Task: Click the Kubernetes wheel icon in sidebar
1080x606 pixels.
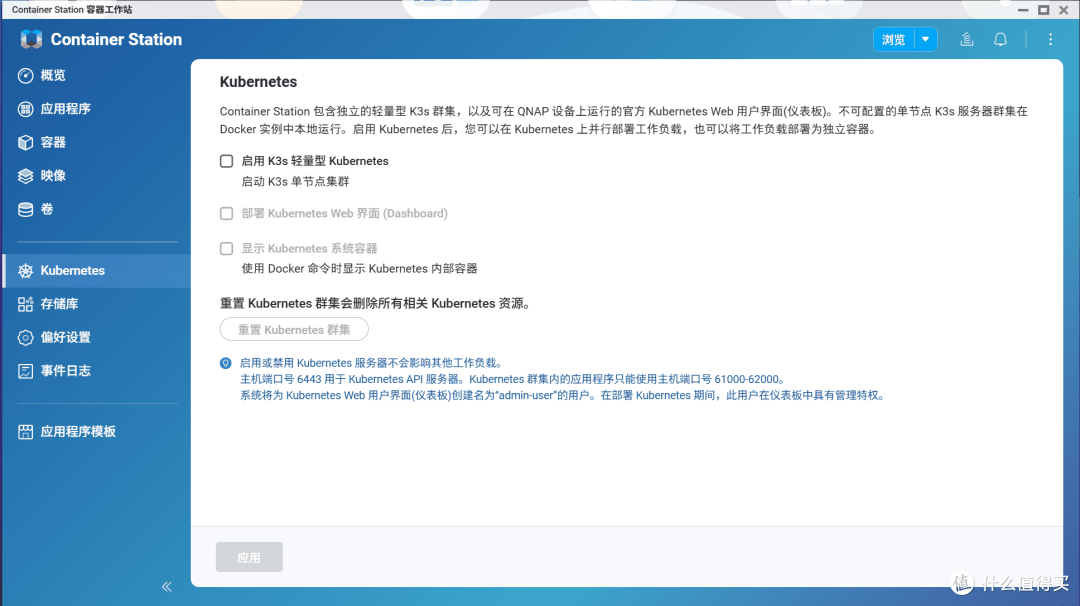Action: point(25,271)
